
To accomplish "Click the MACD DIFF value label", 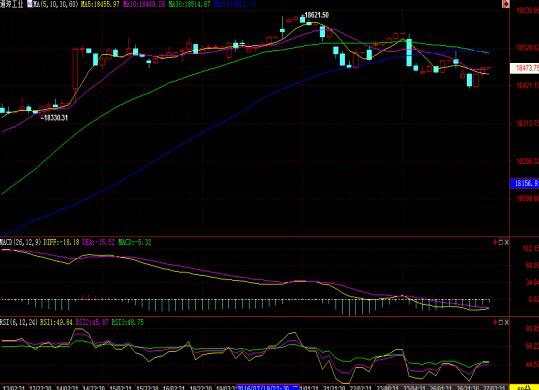I will (61, 242).
